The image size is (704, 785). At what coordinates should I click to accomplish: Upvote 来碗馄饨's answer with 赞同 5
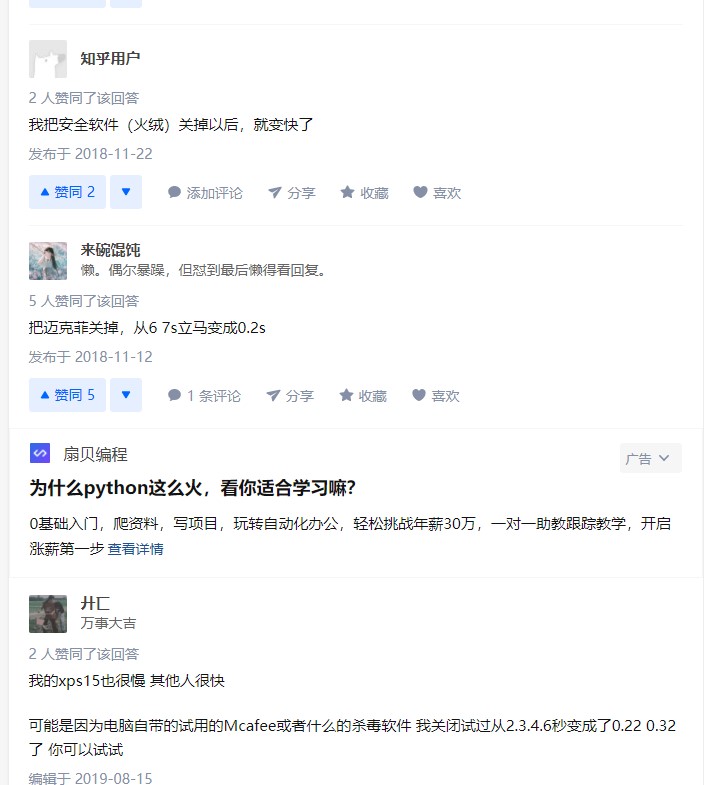coord(67,395)
